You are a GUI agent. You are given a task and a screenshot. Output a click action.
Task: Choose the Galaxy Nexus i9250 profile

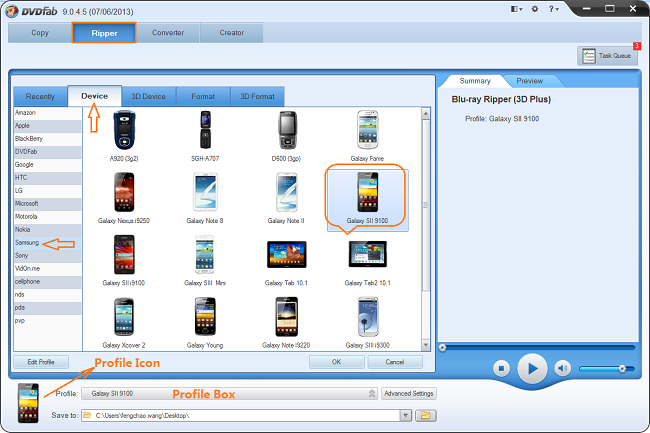click(x=124, y=192)
